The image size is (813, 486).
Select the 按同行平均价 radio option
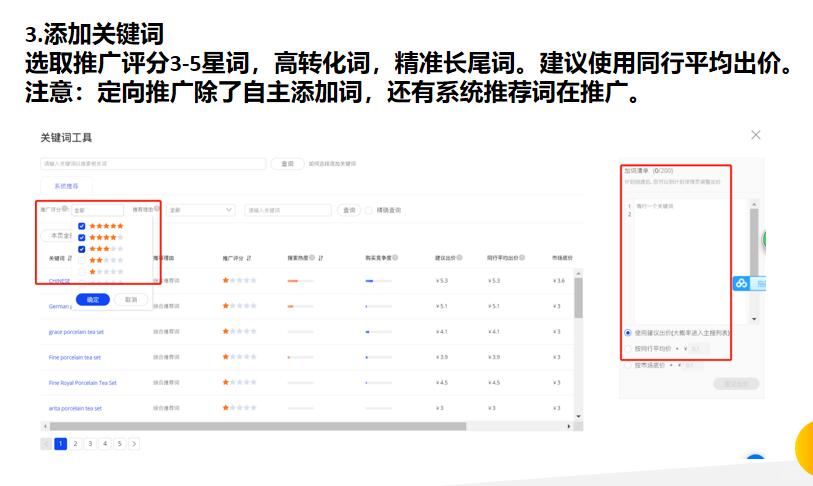pyautogui.click(x=628, y=349)
